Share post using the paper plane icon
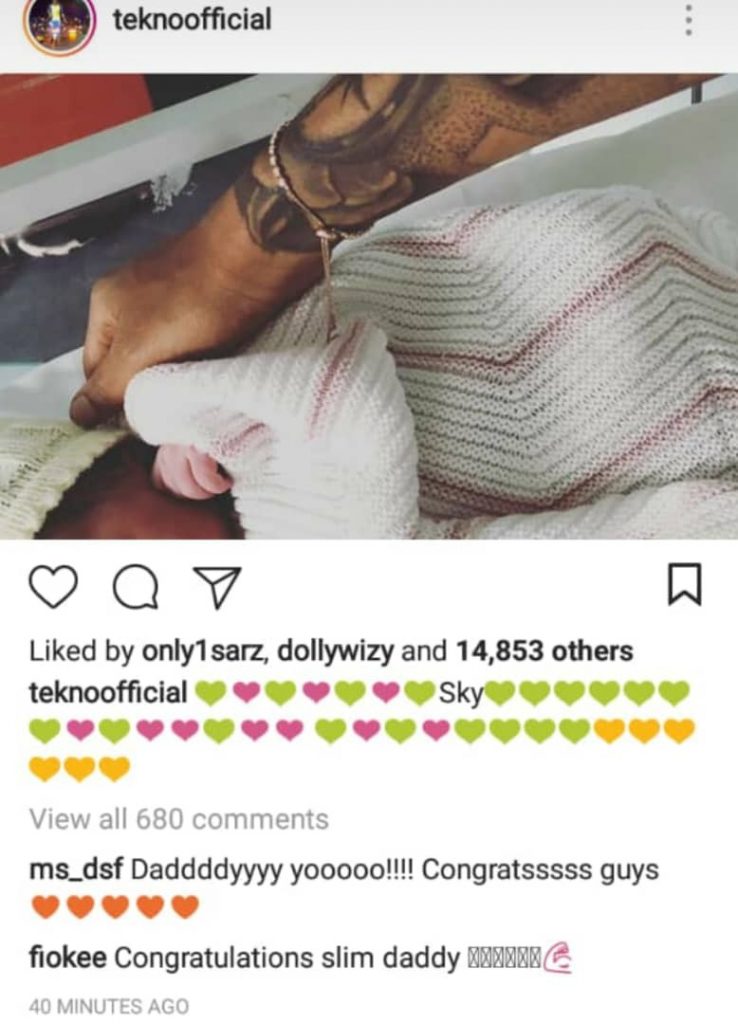The width and height of the screenshot is (738, 1024). click(x=217, y=587)
